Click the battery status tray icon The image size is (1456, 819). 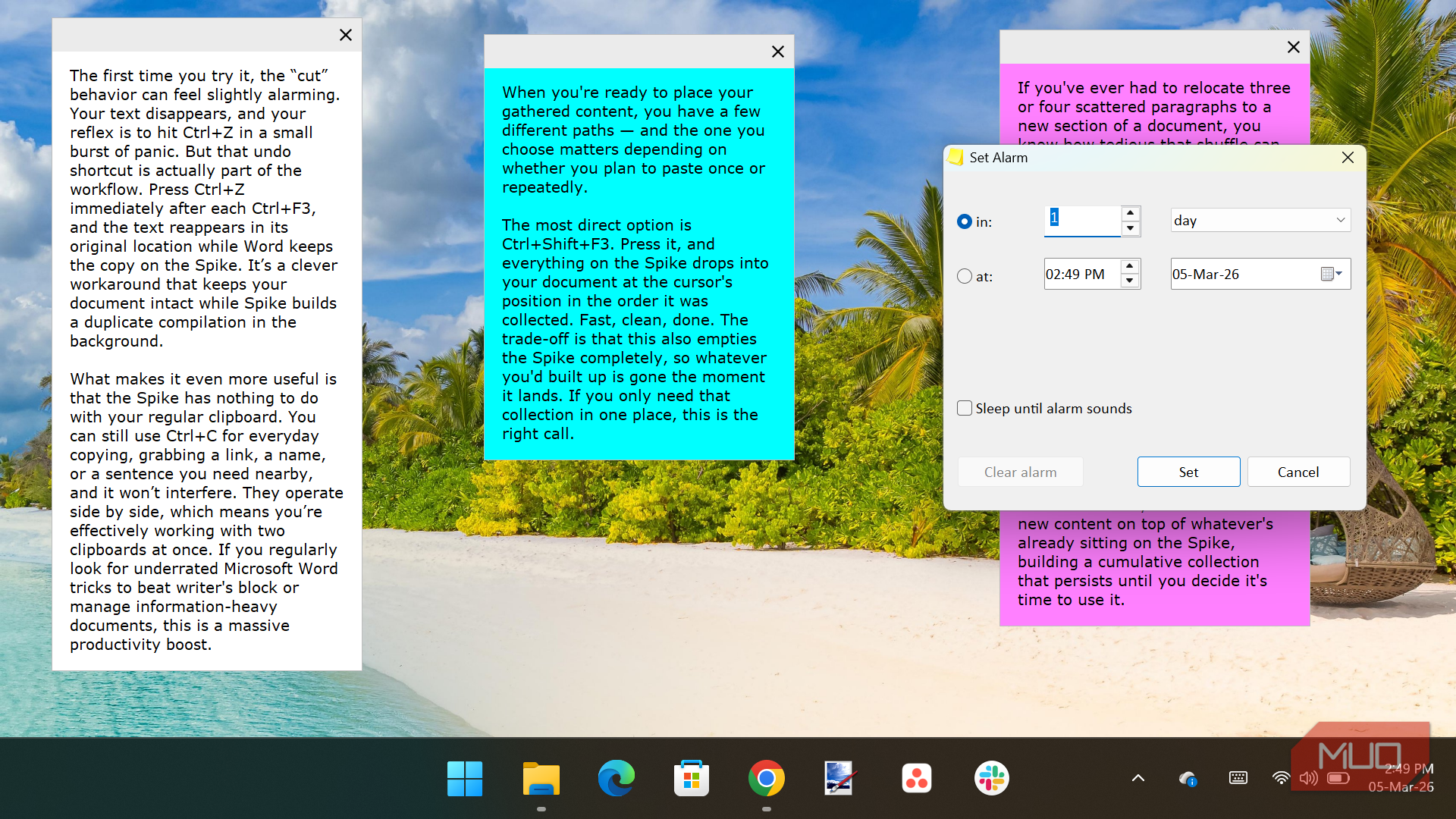[x=1338, y=778]
